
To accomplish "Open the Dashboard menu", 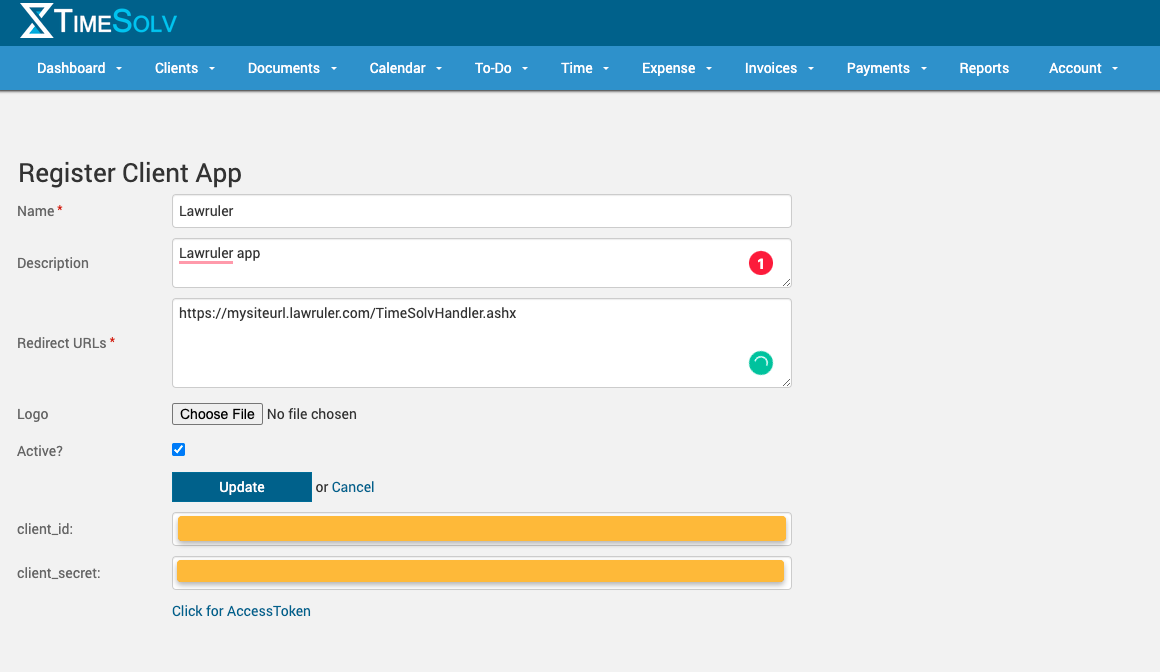I will coord(71,68).
